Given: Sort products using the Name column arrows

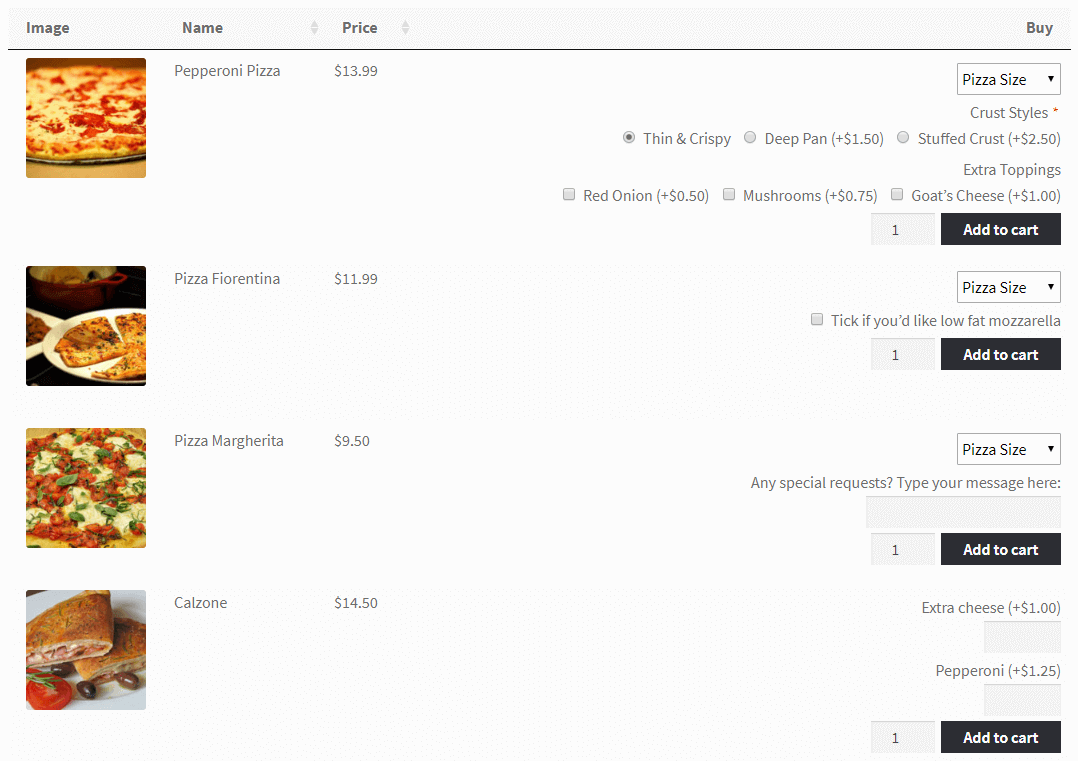Looking at the screenshot, I should coord(313,27).
